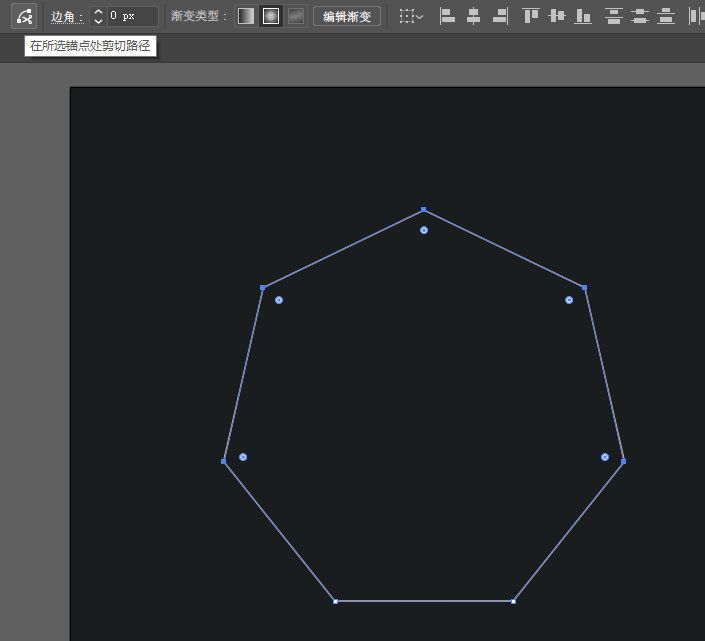This screenshot has height=641, width=705.
Task: Select the top anchor point of heptagon
Action: click(x=424, y=209)
